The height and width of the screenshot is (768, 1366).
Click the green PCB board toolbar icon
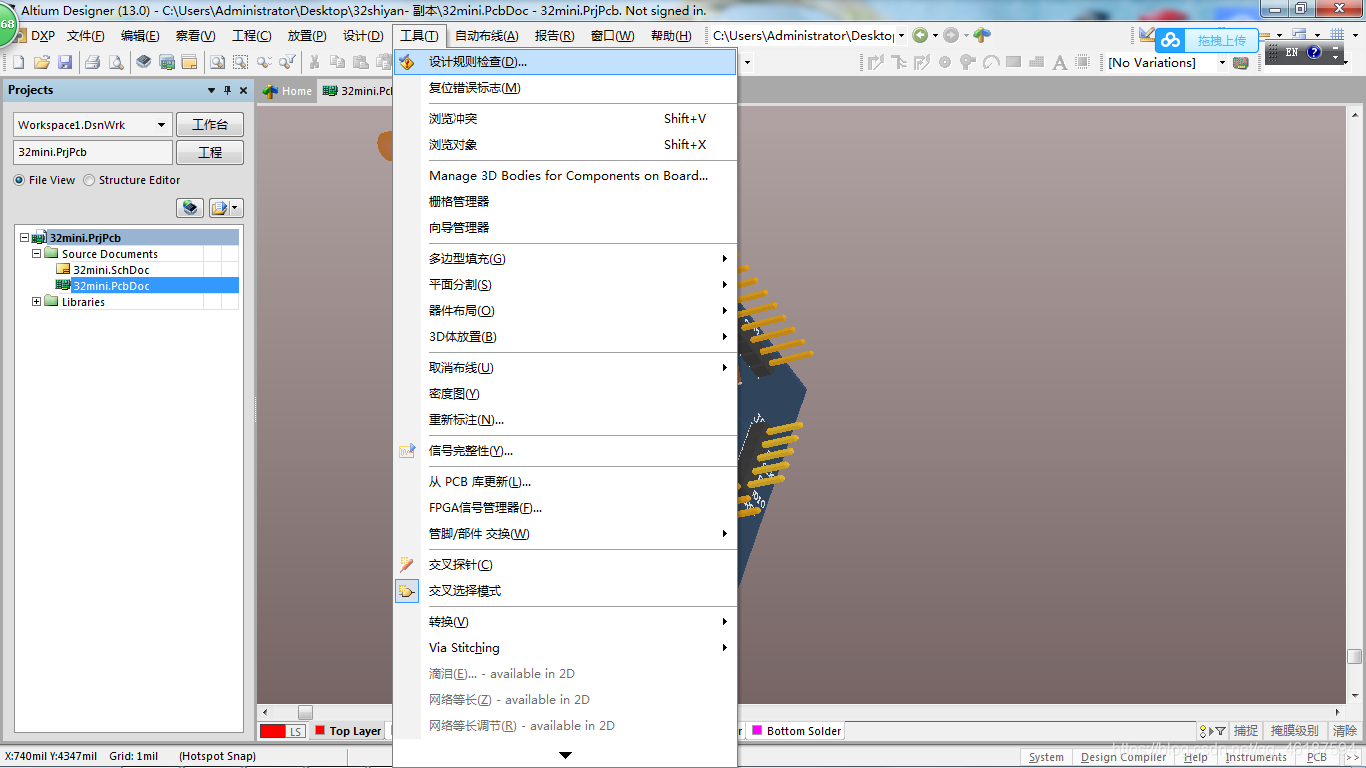click(x=167, y=62)
